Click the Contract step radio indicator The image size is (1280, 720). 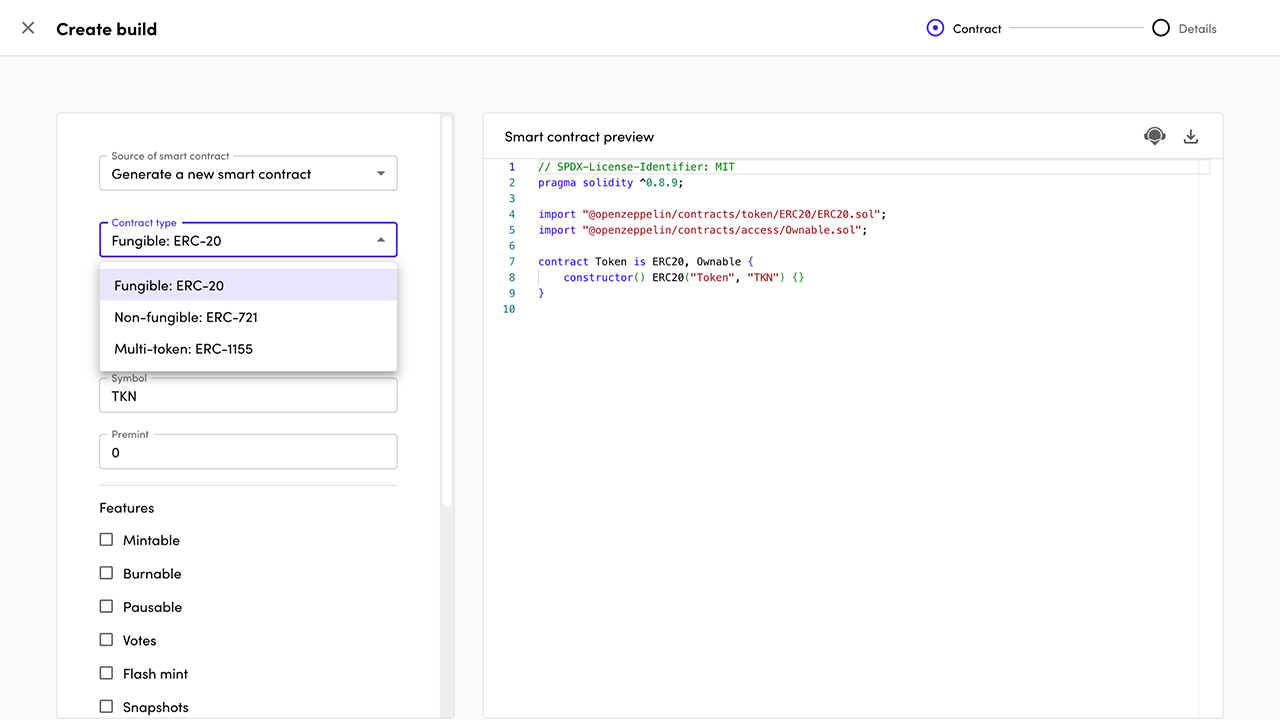point(935,28)
